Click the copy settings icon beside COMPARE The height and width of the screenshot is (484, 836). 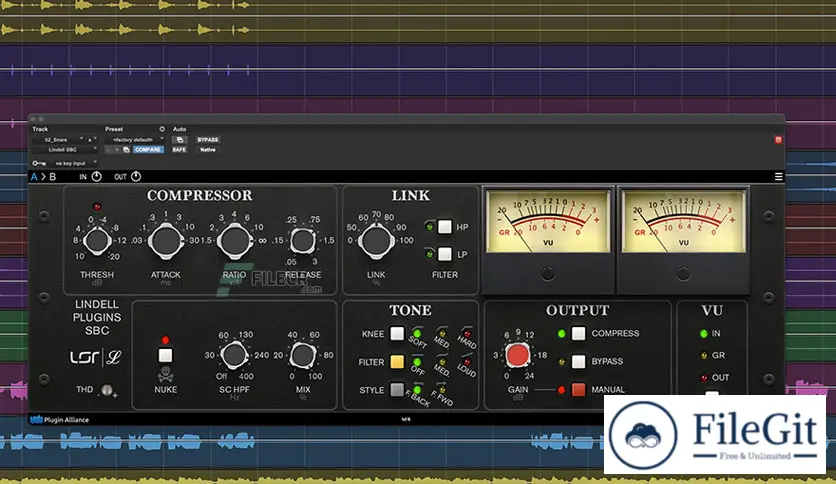click(x=126, y=150)
